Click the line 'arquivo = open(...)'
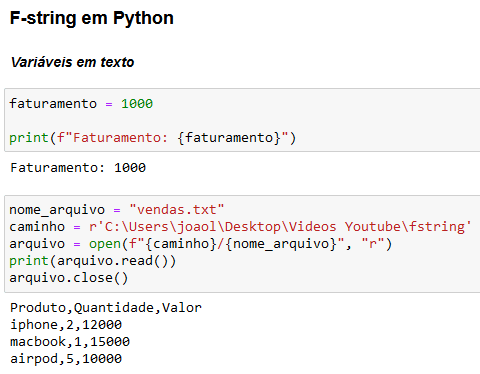Viewport: 480px width, 374px height. click(200, 244)
